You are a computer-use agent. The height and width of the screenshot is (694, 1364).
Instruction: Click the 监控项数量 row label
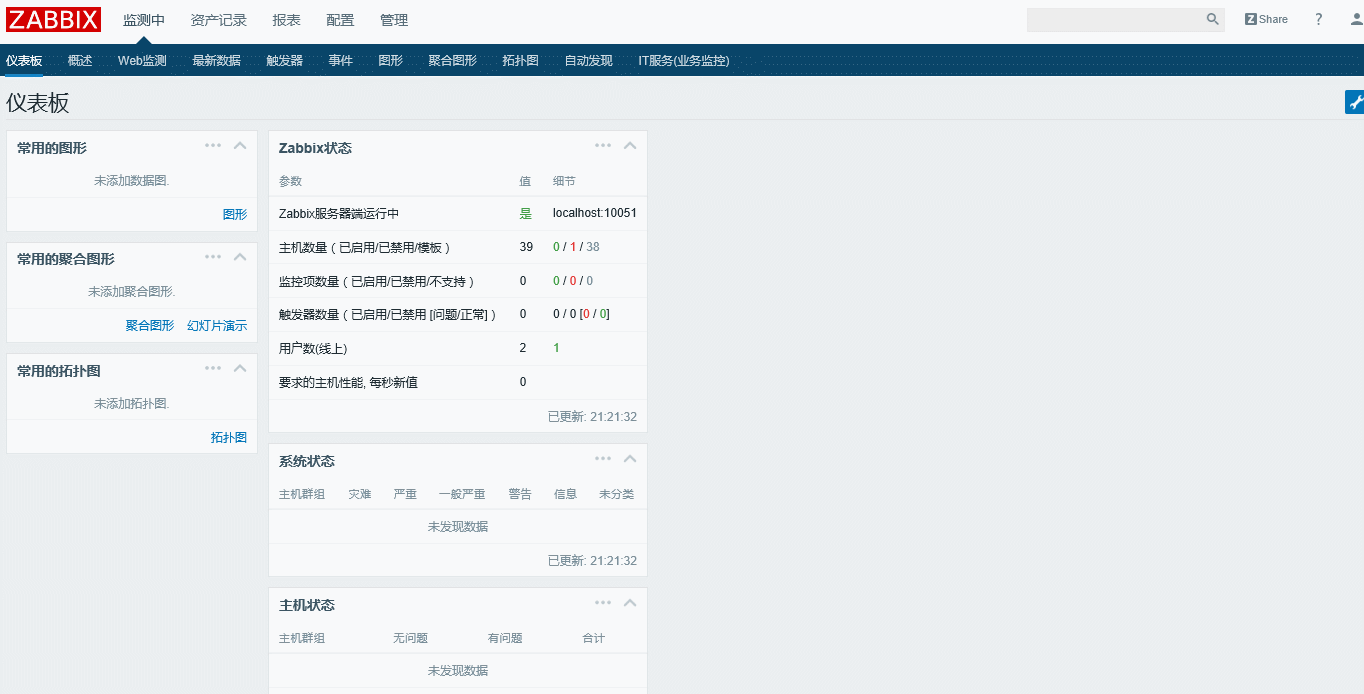[377, 281]
